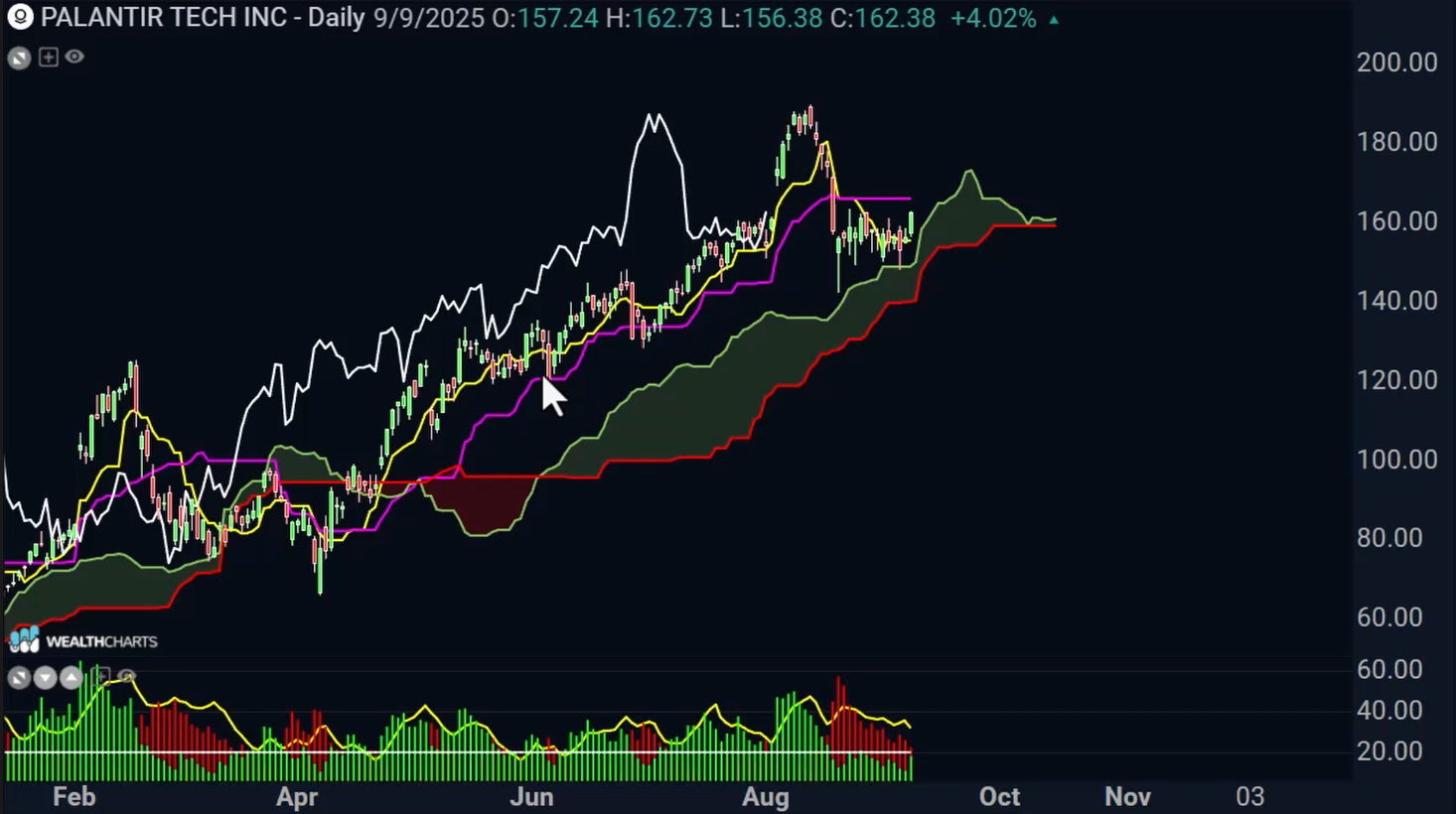Move the indicator pane up with the arrow
This screenshot has width=1456, height=814.
[x=71, y=678]
